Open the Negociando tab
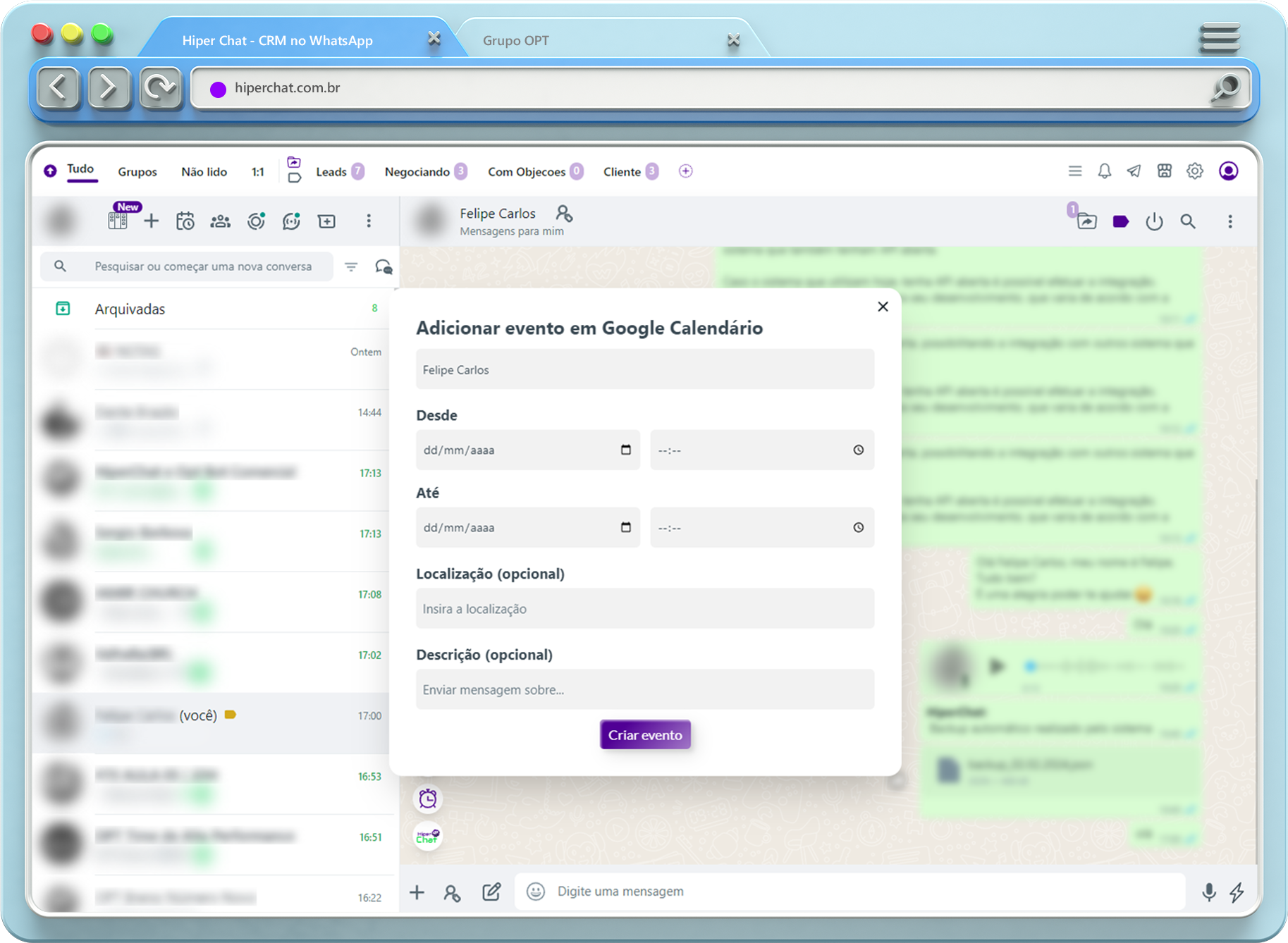 click(417, 172)
